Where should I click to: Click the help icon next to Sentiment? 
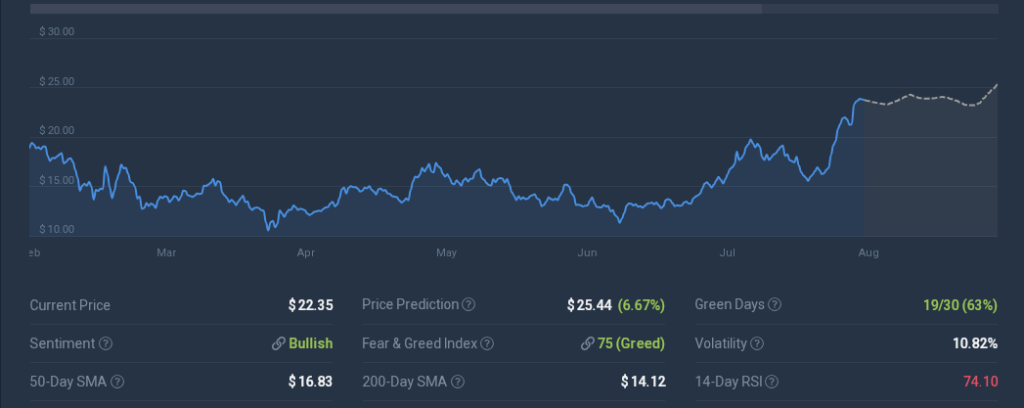[106, 343]
